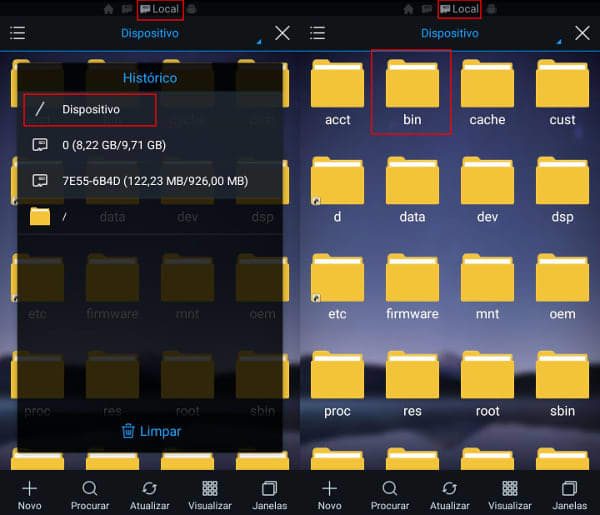The width and height of the screenshot is (600, 515).
Task: Open the dev folder in the right screen
Action: point(487,190)
